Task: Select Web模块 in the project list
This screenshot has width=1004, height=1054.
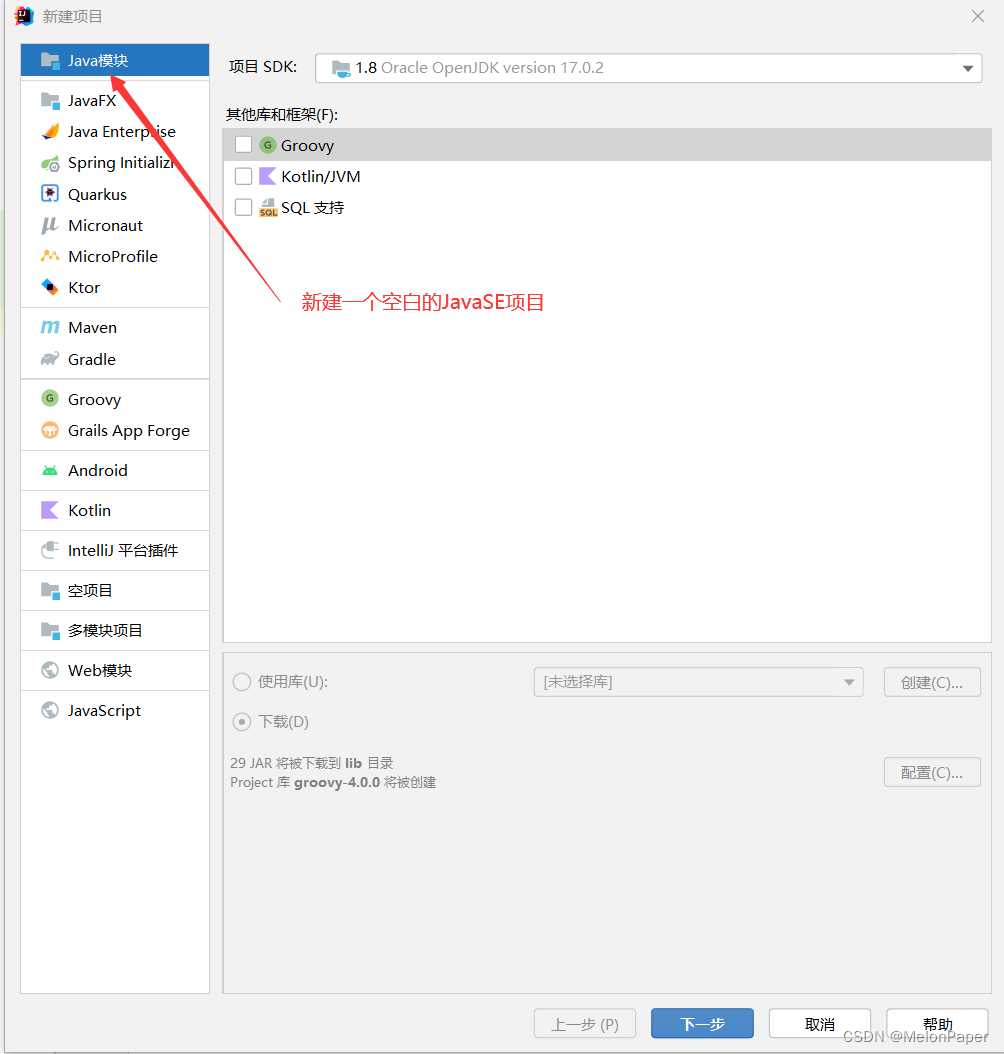Action: coord(115,670)
